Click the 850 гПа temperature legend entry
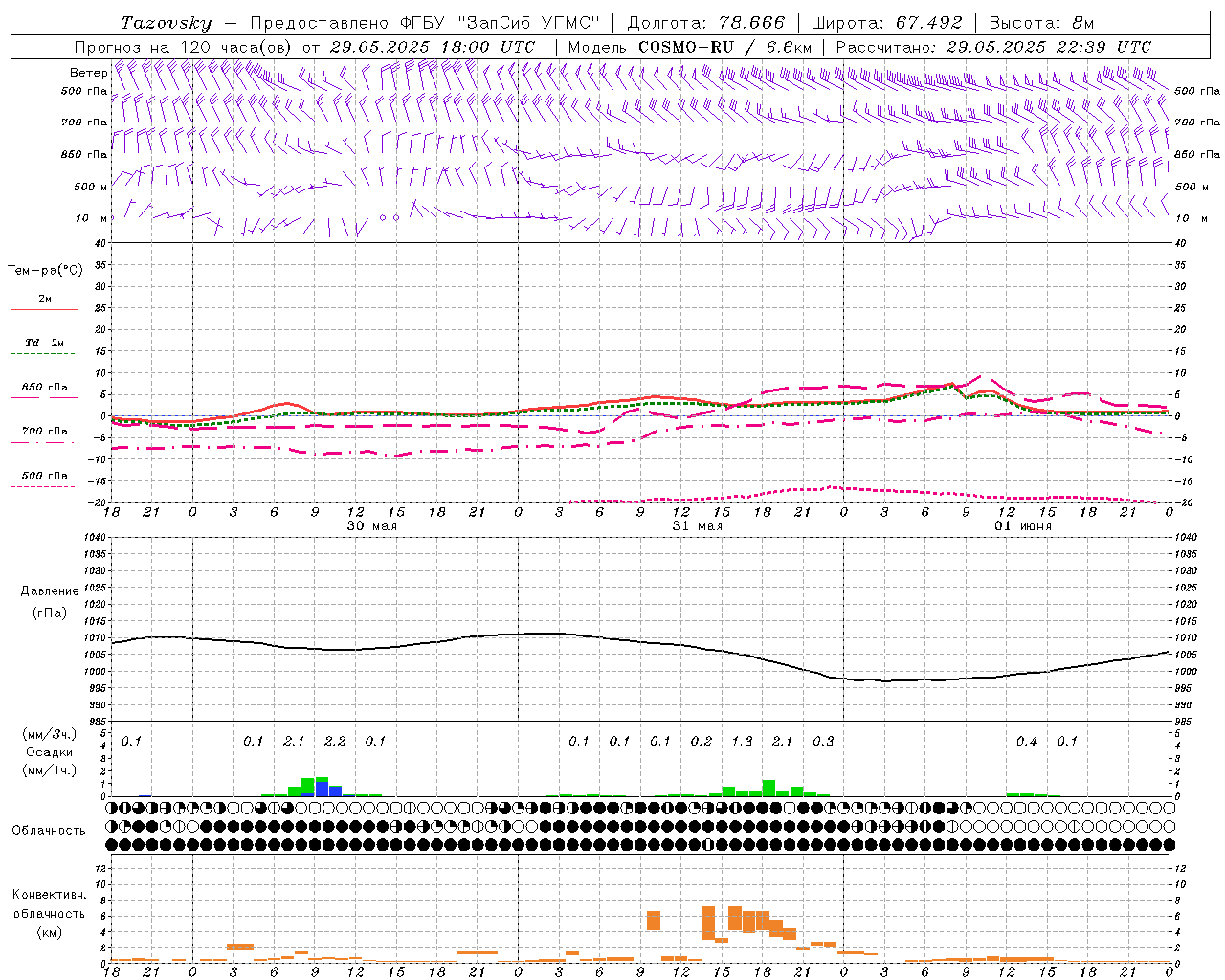This screenshot has width=1225, height=980. click(44, 388)
